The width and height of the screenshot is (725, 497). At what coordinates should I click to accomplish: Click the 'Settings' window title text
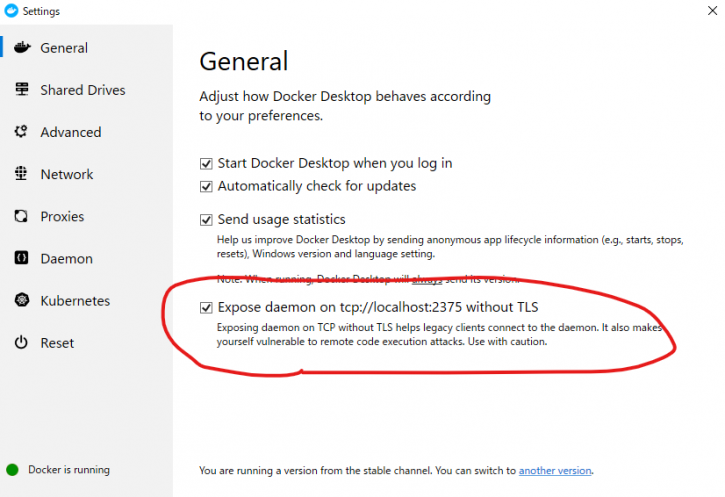(x=41, y=11)
